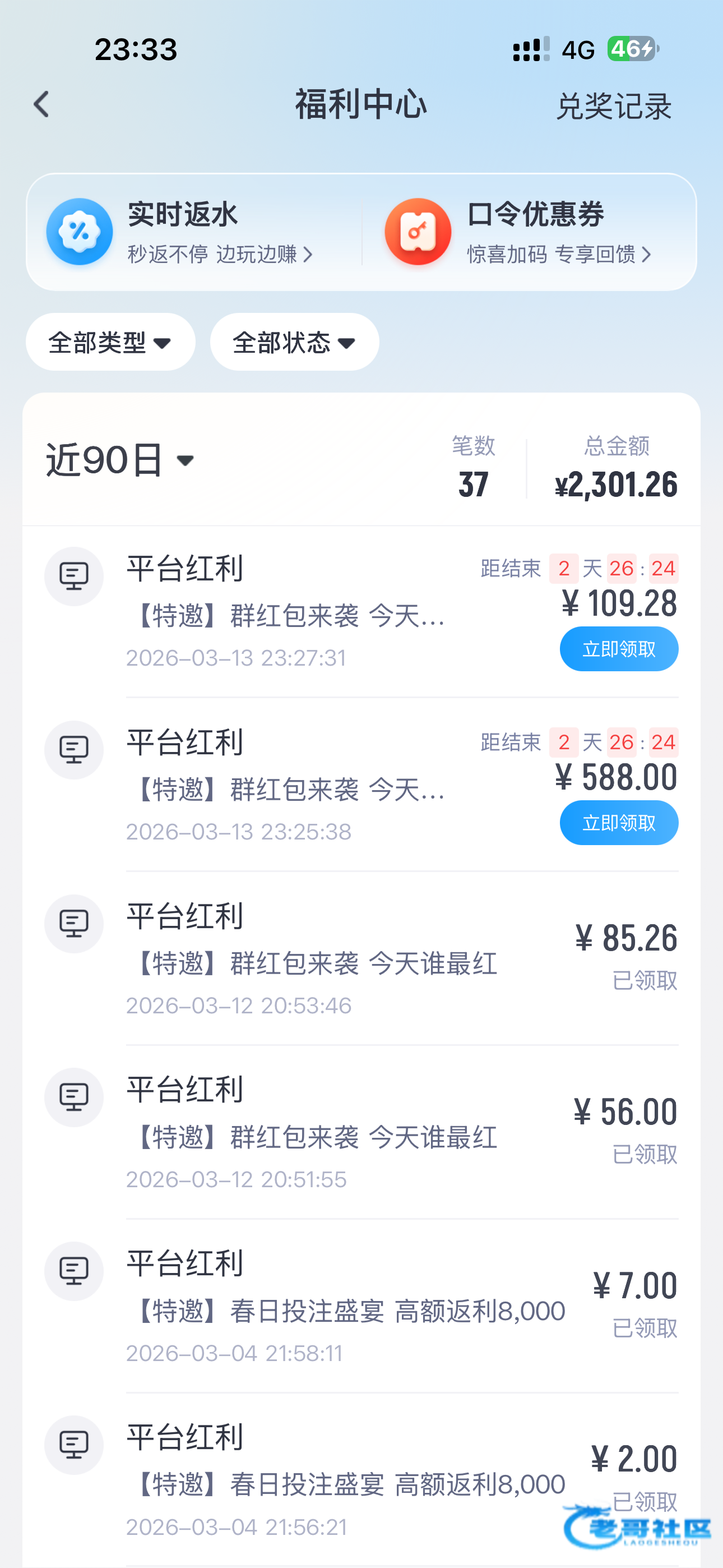
Task: Open the 全部状态 filter dropdown
Action: click(295, 342)
